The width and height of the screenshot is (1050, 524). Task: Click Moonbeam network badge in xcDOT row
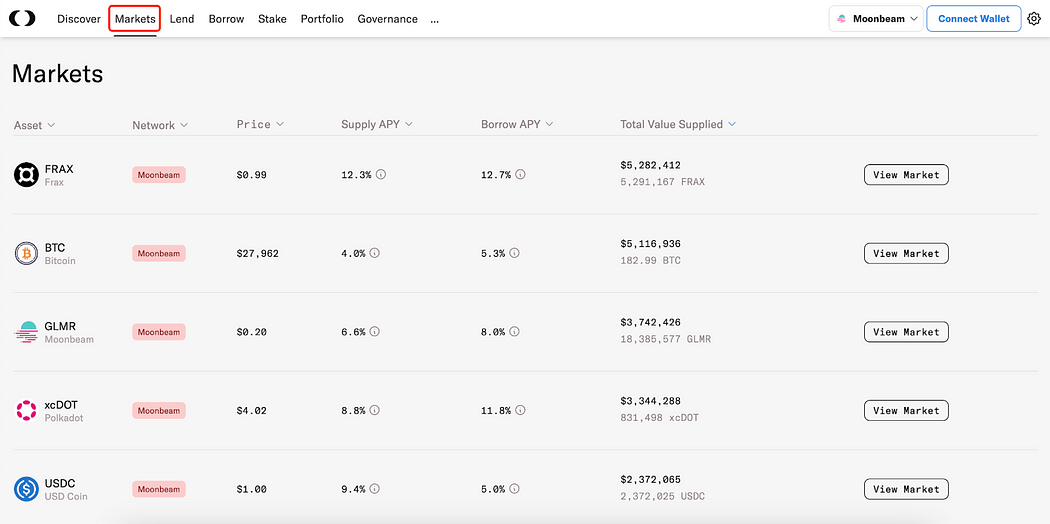pyautogui.click(x=159, y=410)
